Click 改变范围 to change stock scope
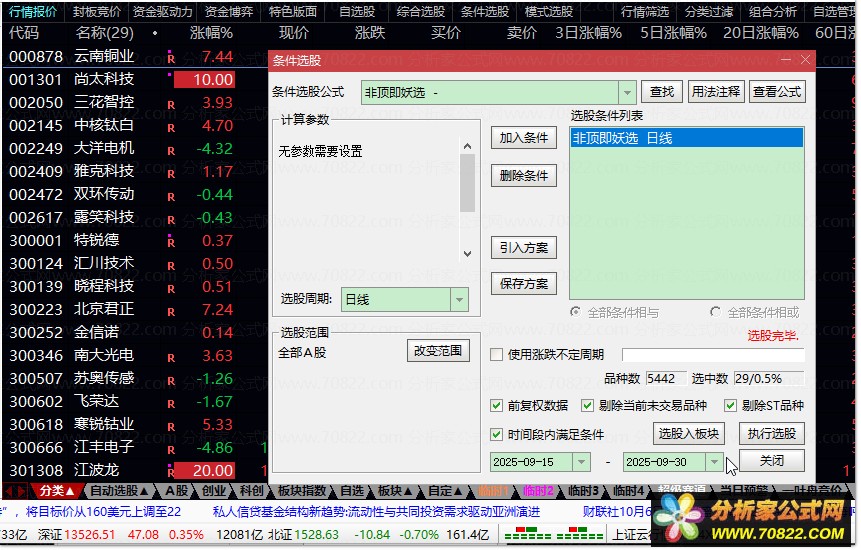This screenshot has width=861, height=550. click(438, 350)
